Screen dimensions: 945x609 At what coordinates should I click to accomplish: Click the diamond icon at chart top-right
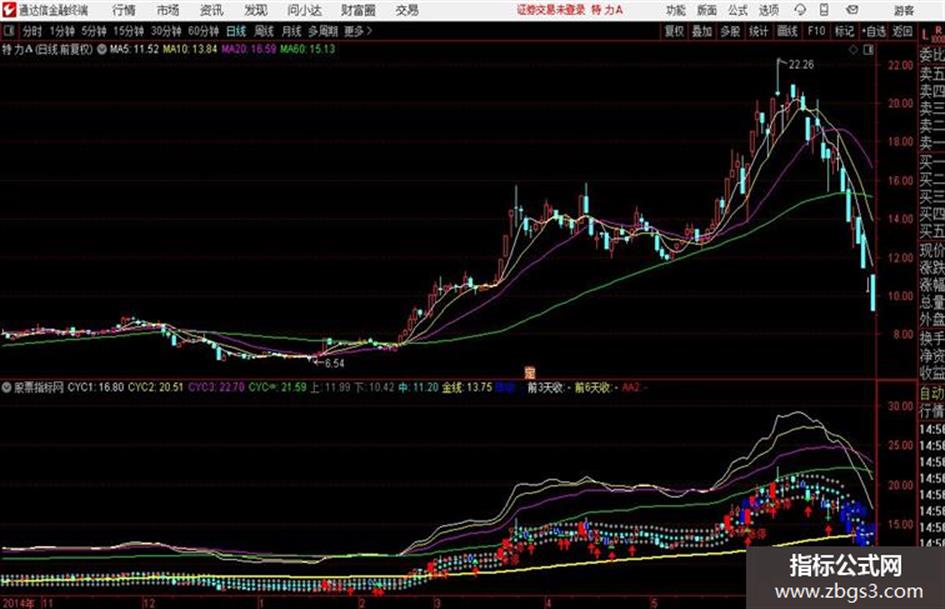pyautogui.click(x=853, y=50)
